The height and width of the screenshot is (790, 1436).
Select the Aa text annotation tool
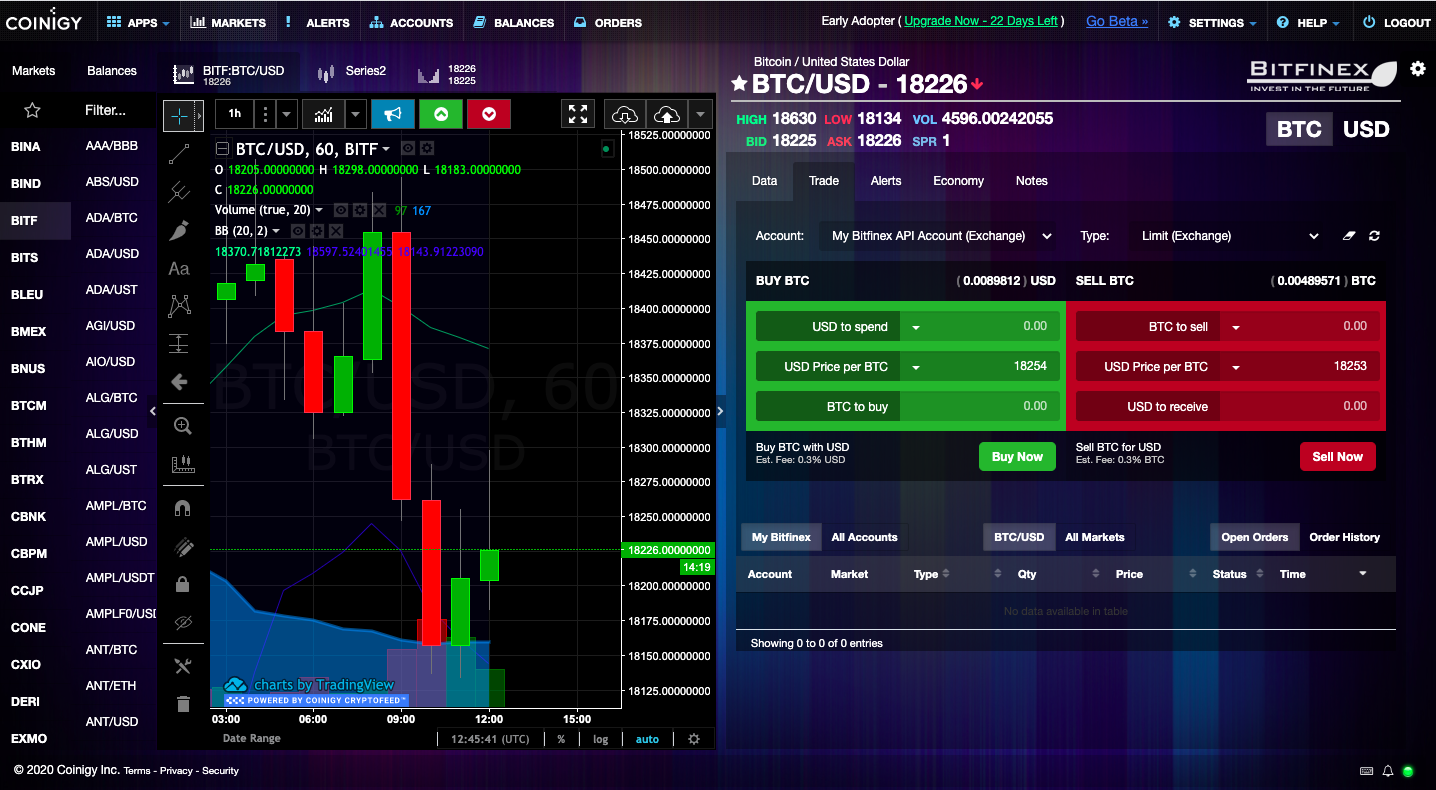pyautogui.click(x=179, y=268)
